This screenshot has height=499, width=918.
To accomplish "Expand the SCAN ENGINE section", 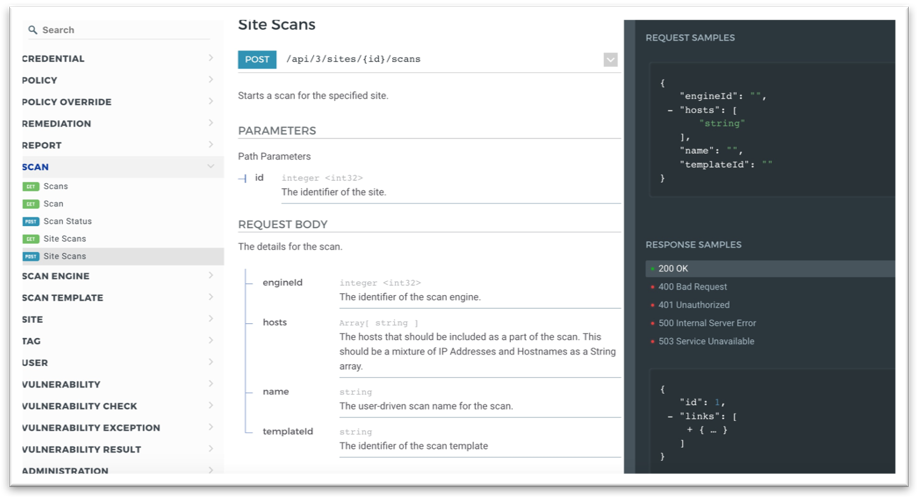I will coord(211,276).
